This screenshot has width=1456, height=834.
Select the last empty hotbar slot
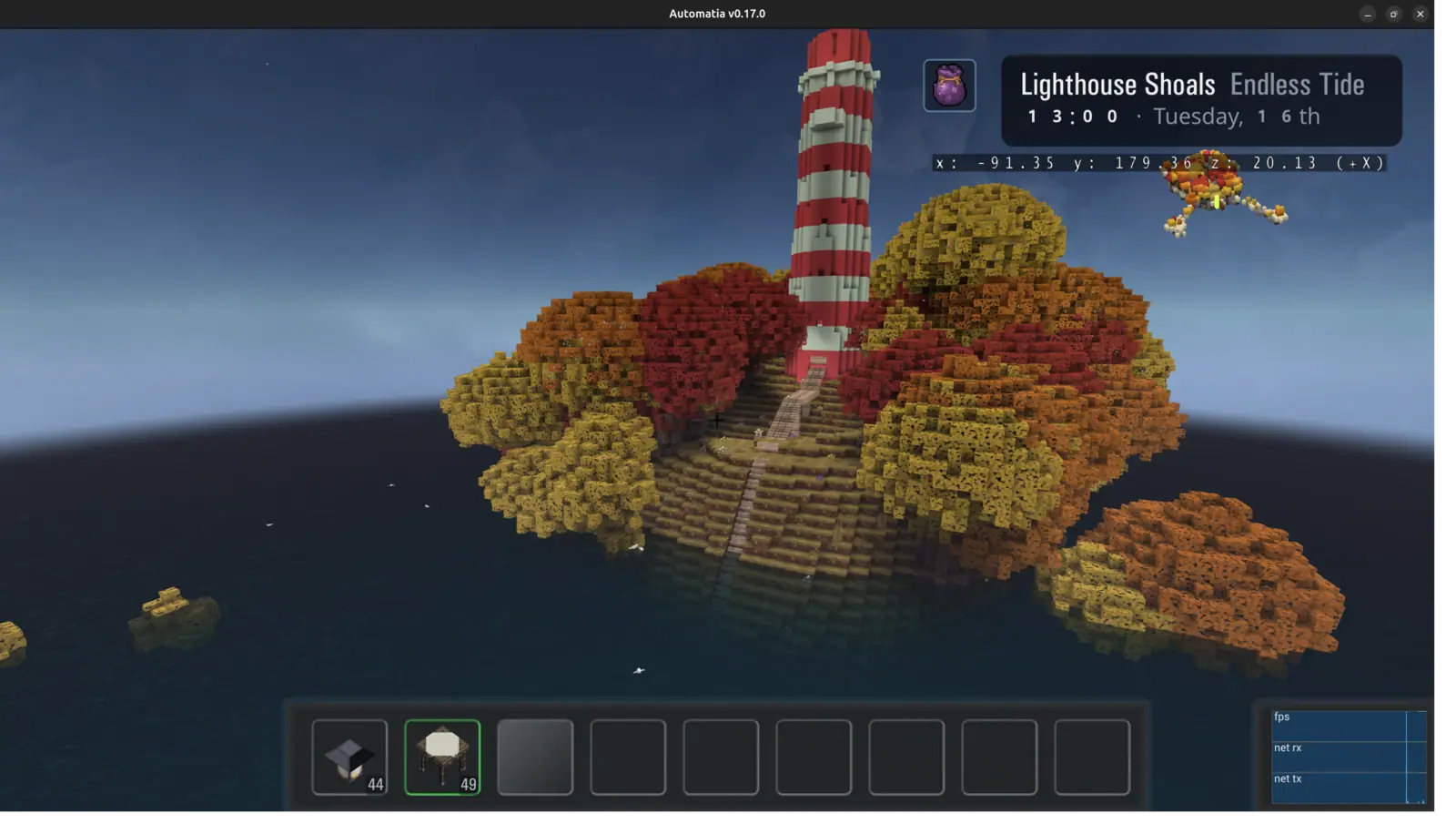point(1092,757)
